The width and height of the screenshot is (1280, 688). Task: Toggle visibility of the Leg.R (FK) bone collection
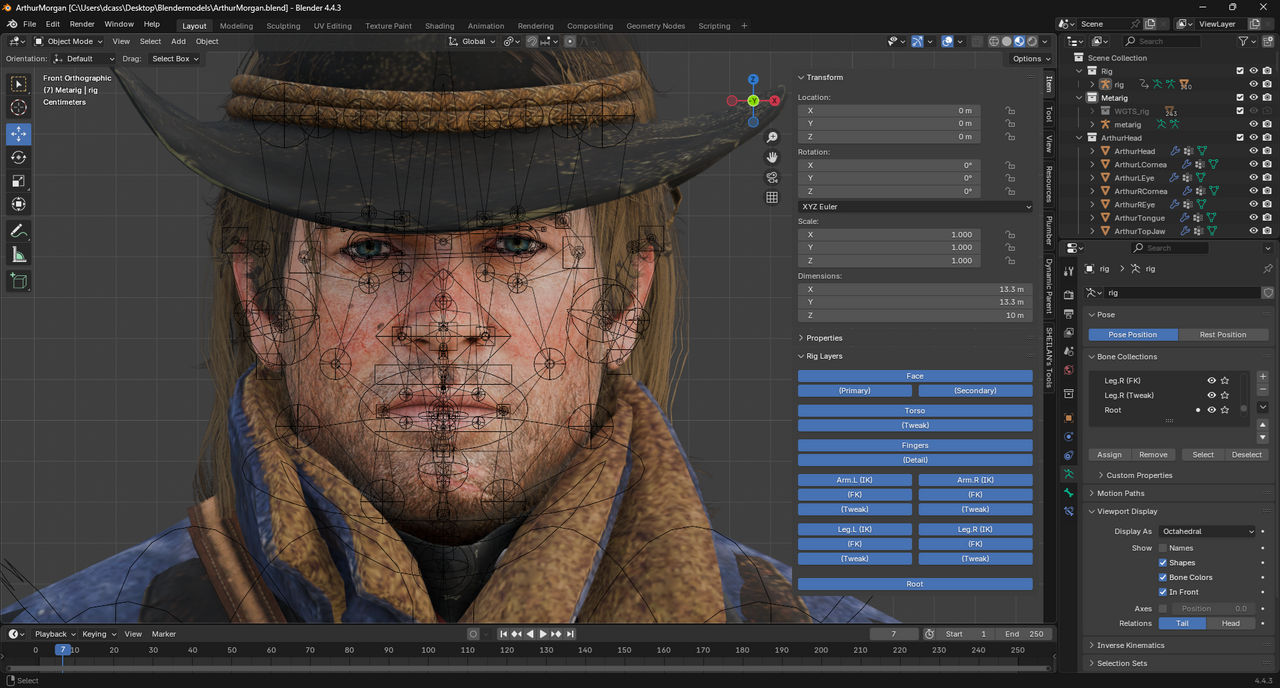pyautogui.click(x=1211, y=381)
